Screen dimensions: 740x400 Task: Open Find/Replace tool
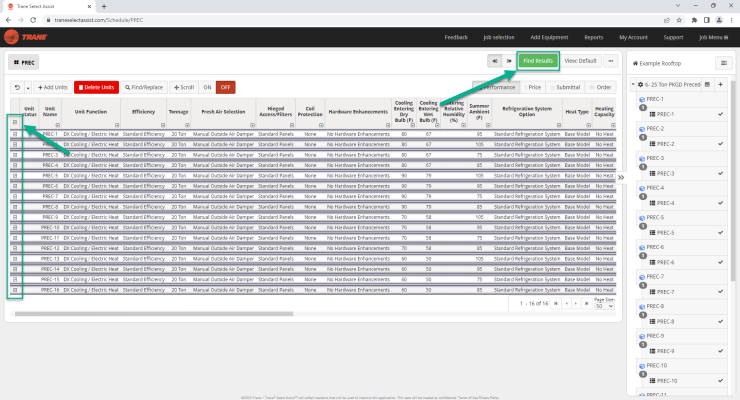144,87
